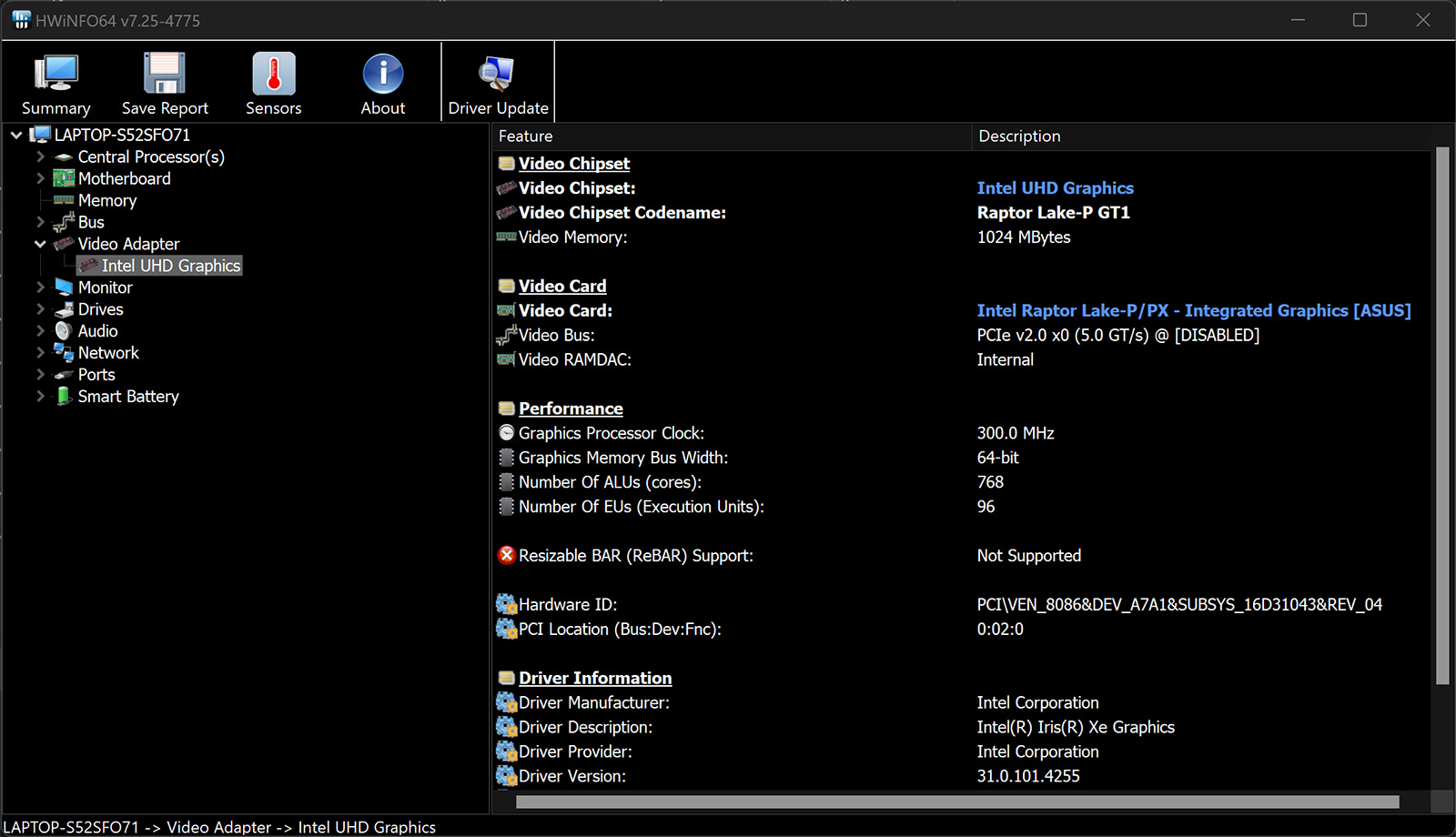The image size is (1456, 837).
Task: Click the folder icon beside Performance heading
Action: (507, 408)
